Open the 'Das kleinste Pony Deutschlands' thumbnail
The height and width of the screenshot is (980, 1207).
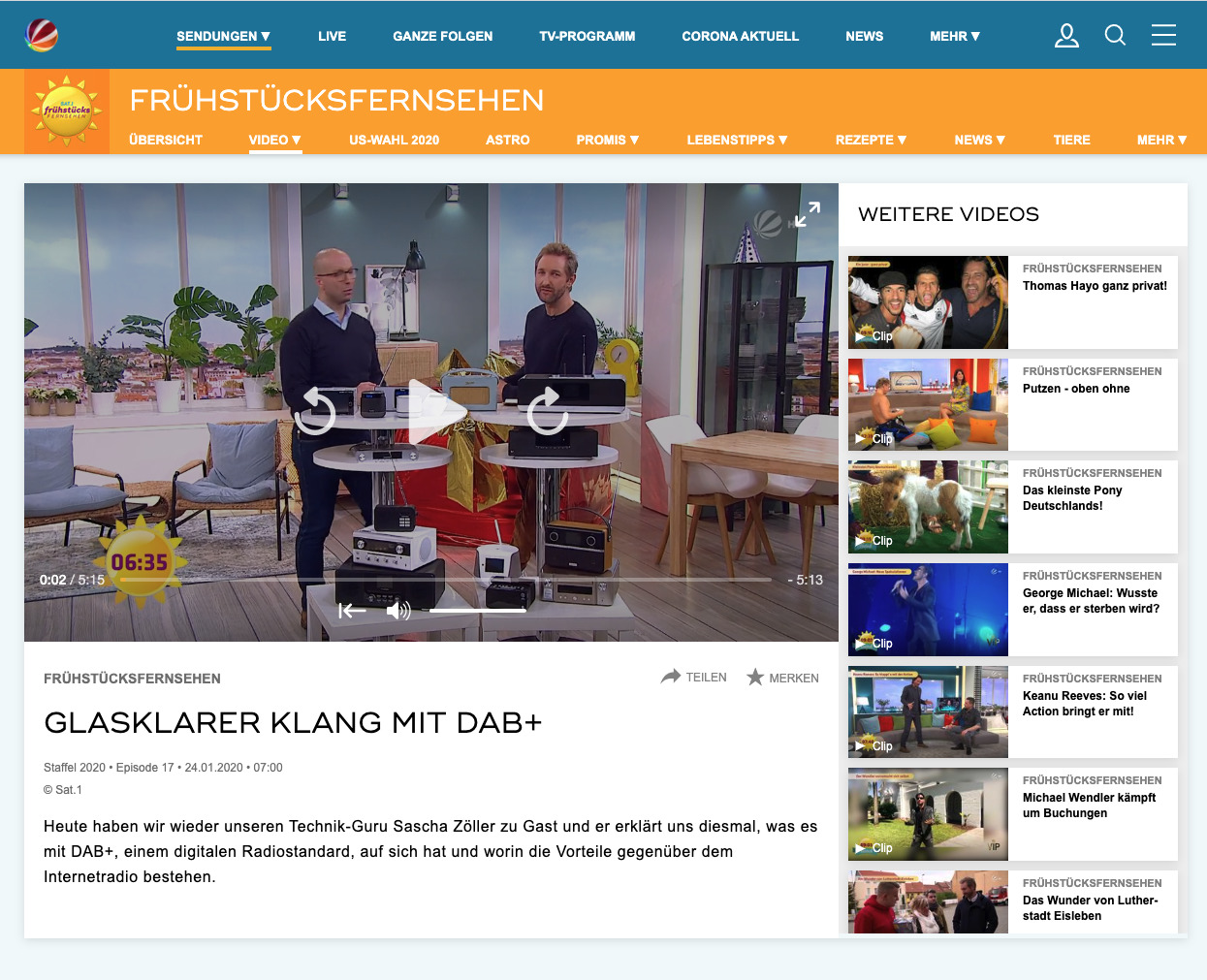(x=928, y=507)
